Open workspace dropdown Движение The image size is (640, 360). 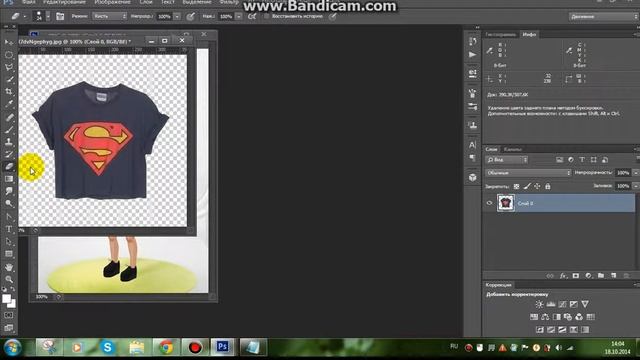click(x=604, y=17)
